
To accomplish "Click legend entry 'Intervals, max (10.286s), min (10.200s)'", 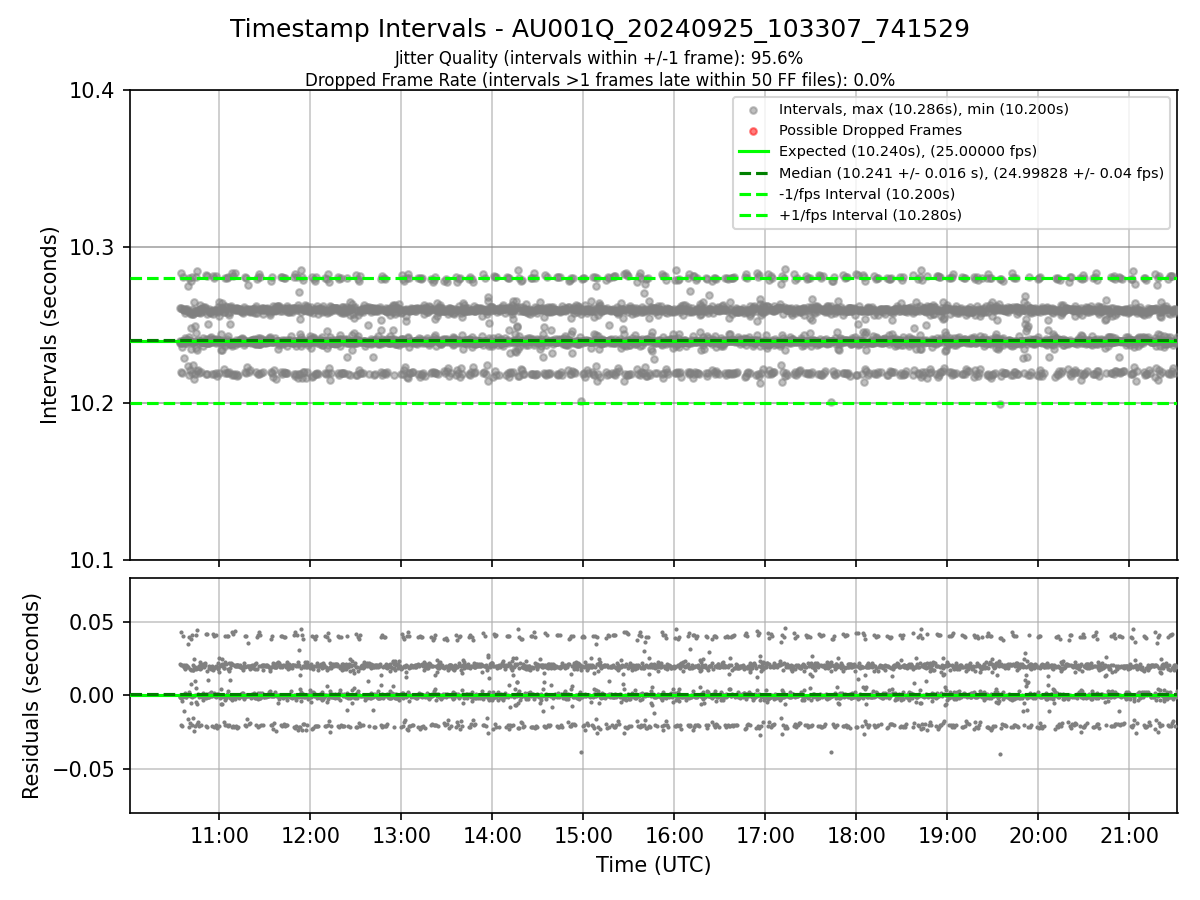I will (x=924, y=109).
